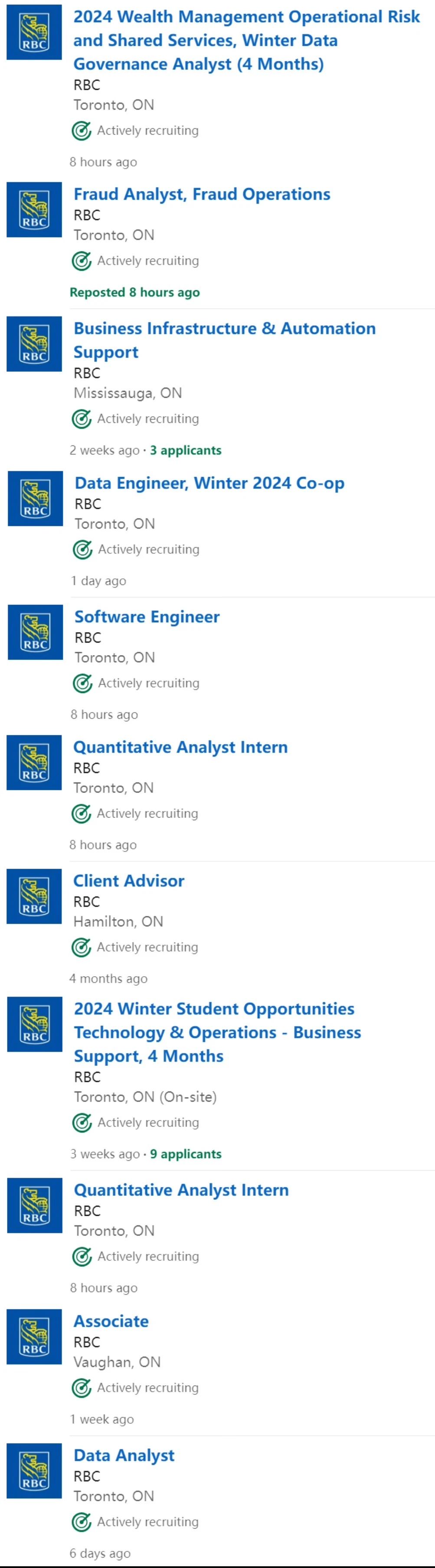435x1568 pixels.
Task: Click RBC logo beside Software Engineer listing
Action: pyautogui.click(x=35, y=632)
